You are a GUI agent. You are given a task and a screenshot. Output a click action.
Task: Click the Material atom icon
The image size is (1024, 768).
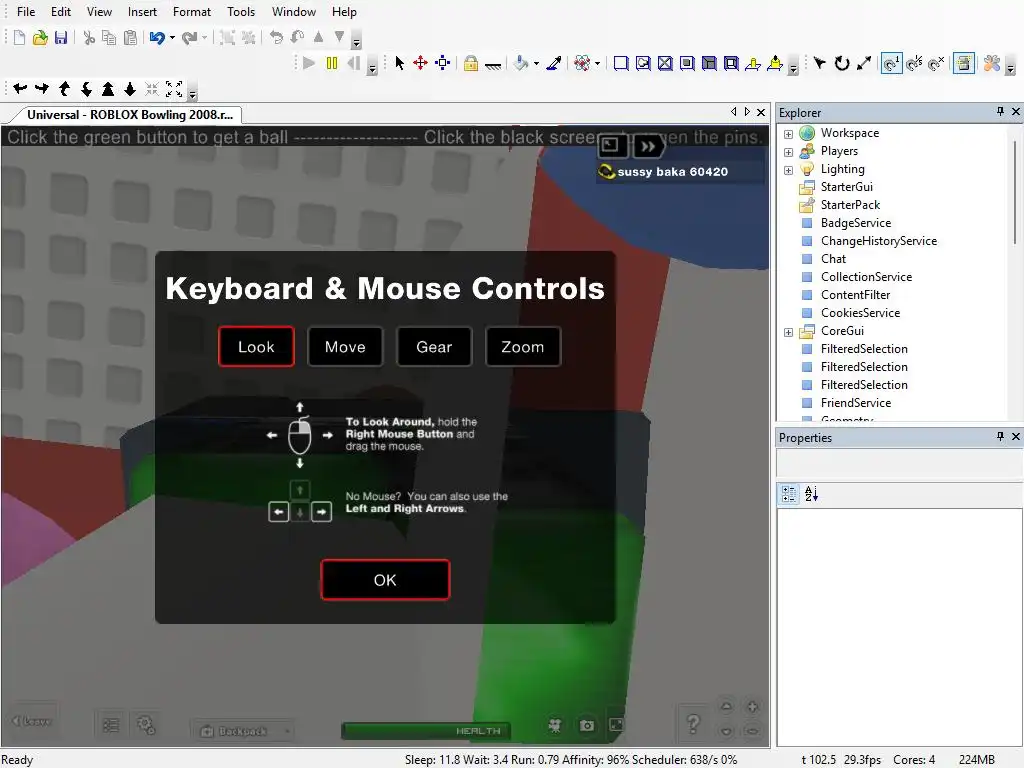pos(582,63)
